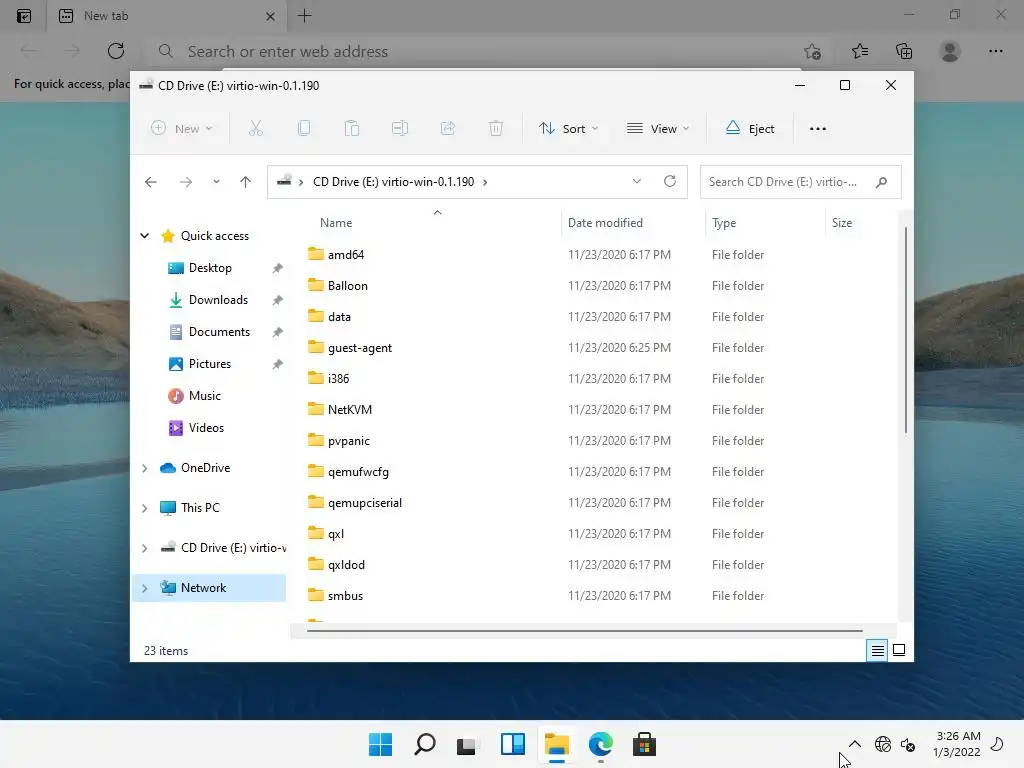This screenshot has width=1024, height=768.
Task: Open address bar history dropdown
Action: tap(637, 182)
